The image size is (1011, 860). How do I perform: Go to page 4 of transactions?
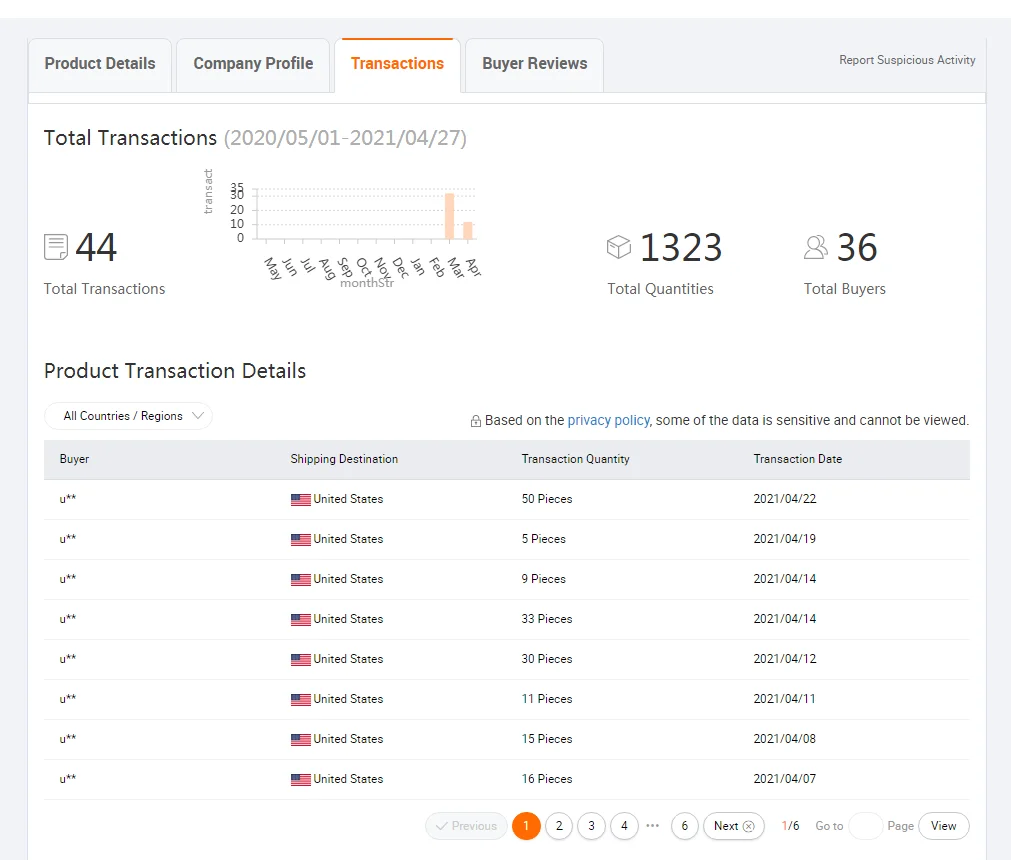(x=624, y=826)
